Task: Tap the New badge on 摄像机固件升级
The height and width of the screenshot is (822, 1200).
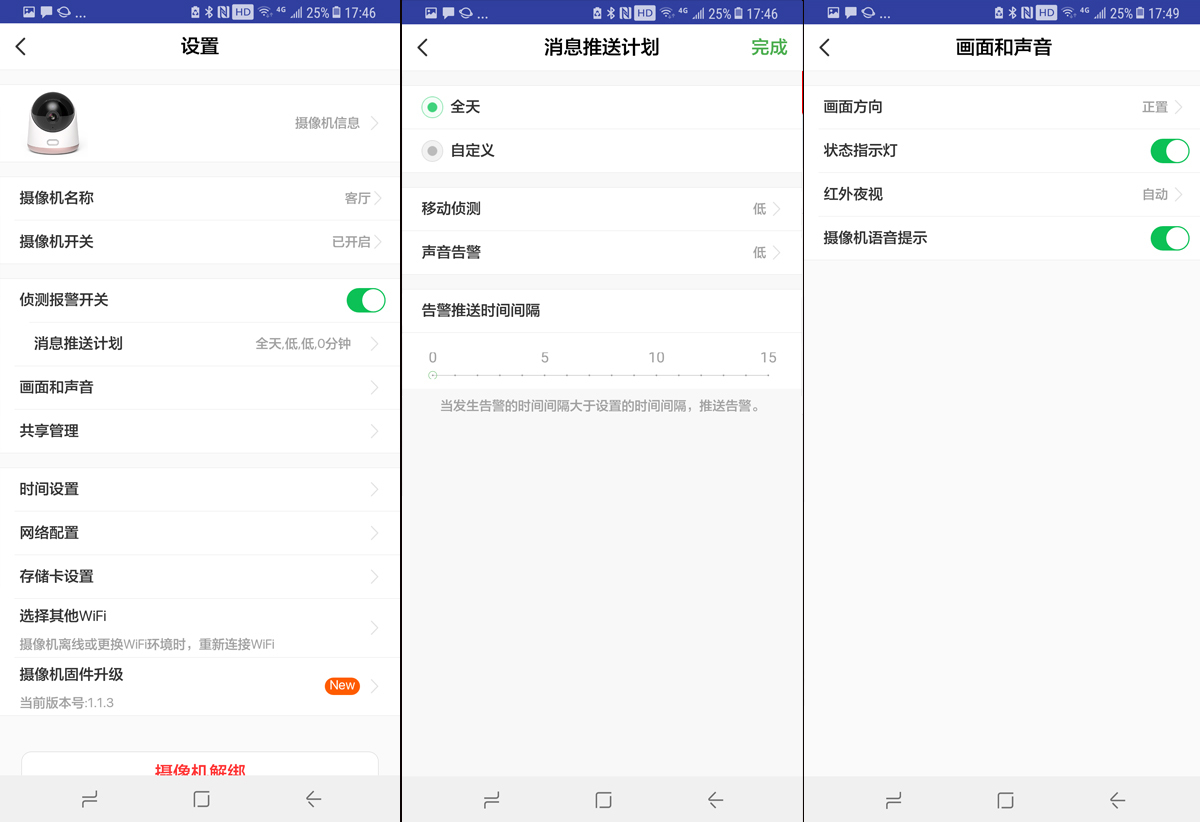Action: [341, 685]
